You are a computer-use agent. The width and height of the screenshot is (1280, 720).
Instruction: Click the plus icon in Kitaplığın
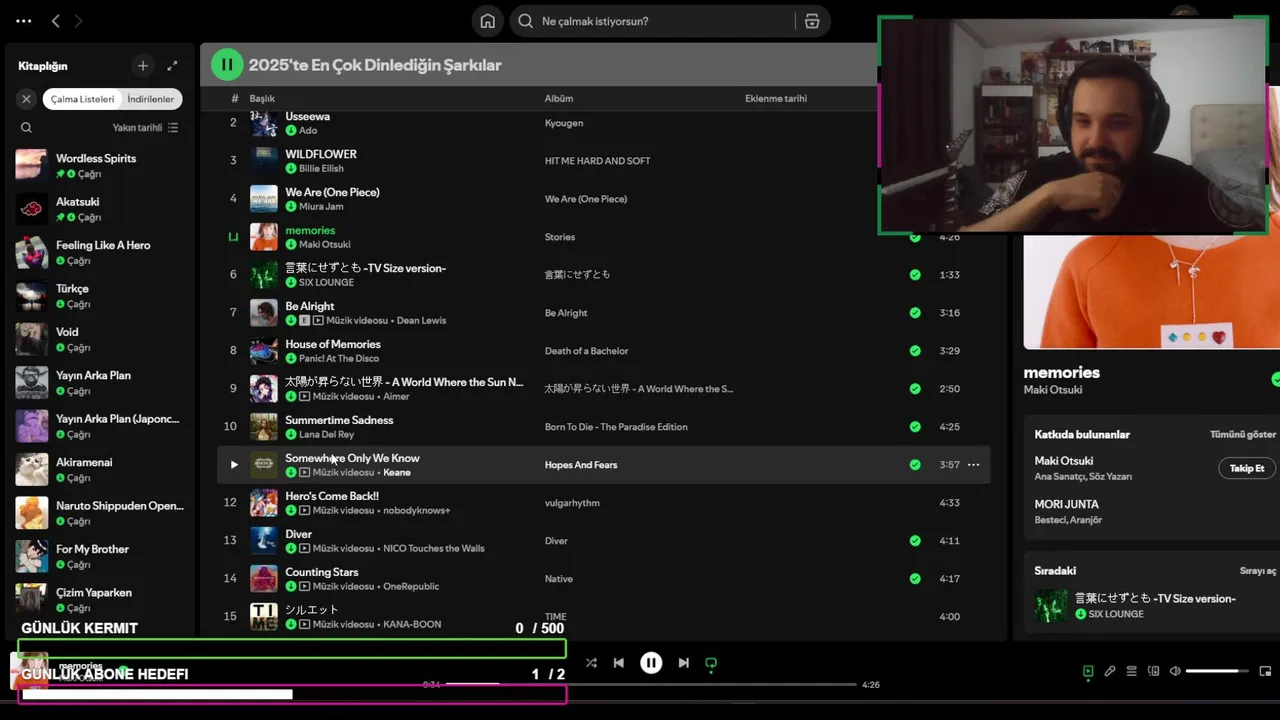click(x=143, y=66)
